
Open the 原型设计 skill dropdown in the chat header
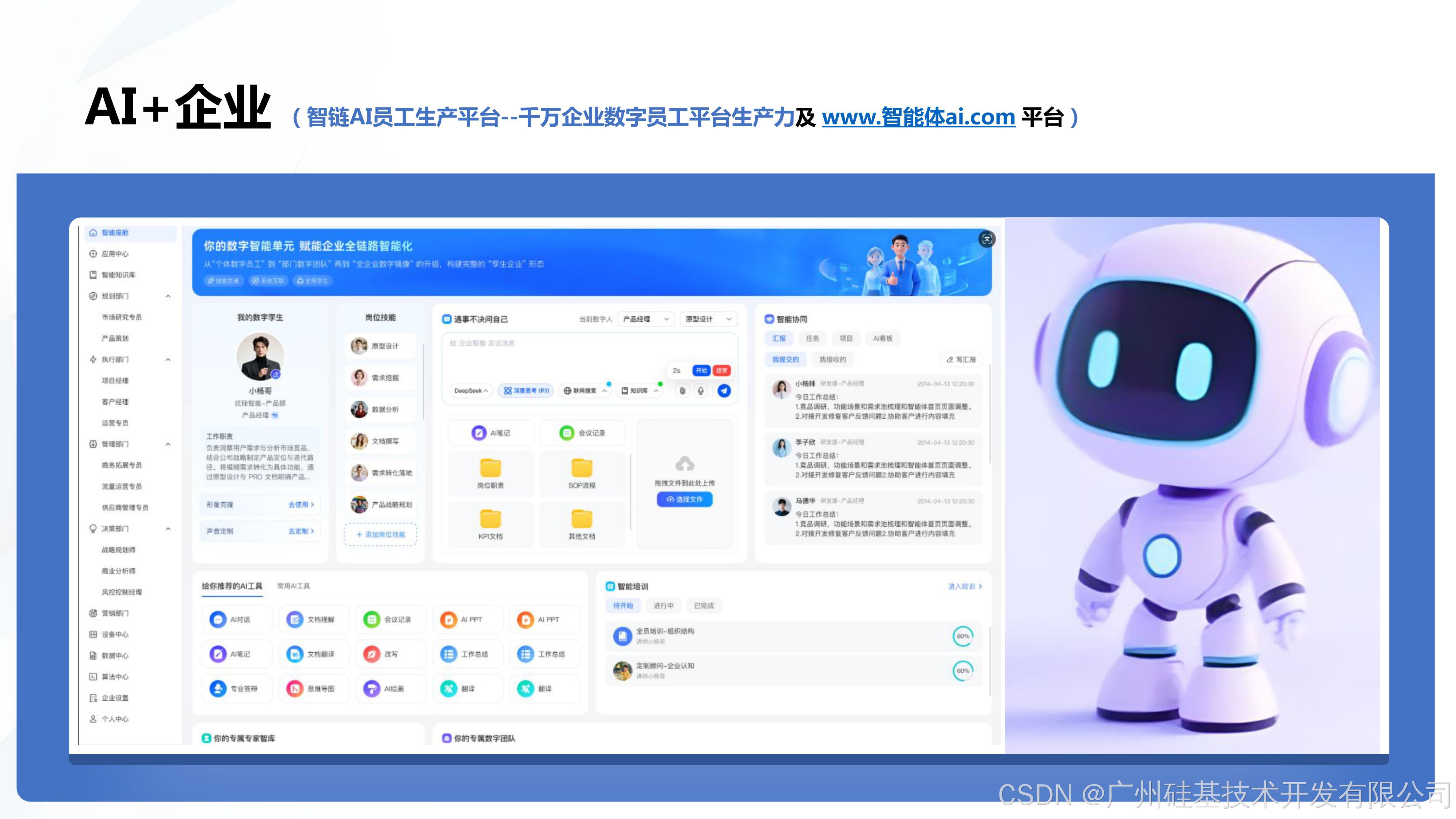709,319
